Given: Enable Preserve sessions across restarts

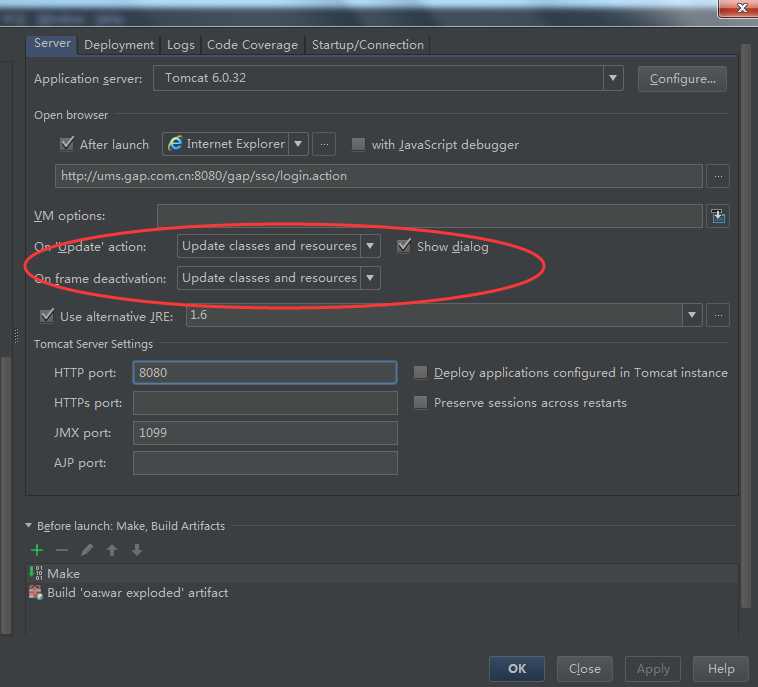Looking at the screenshot, I should point(421,402).
